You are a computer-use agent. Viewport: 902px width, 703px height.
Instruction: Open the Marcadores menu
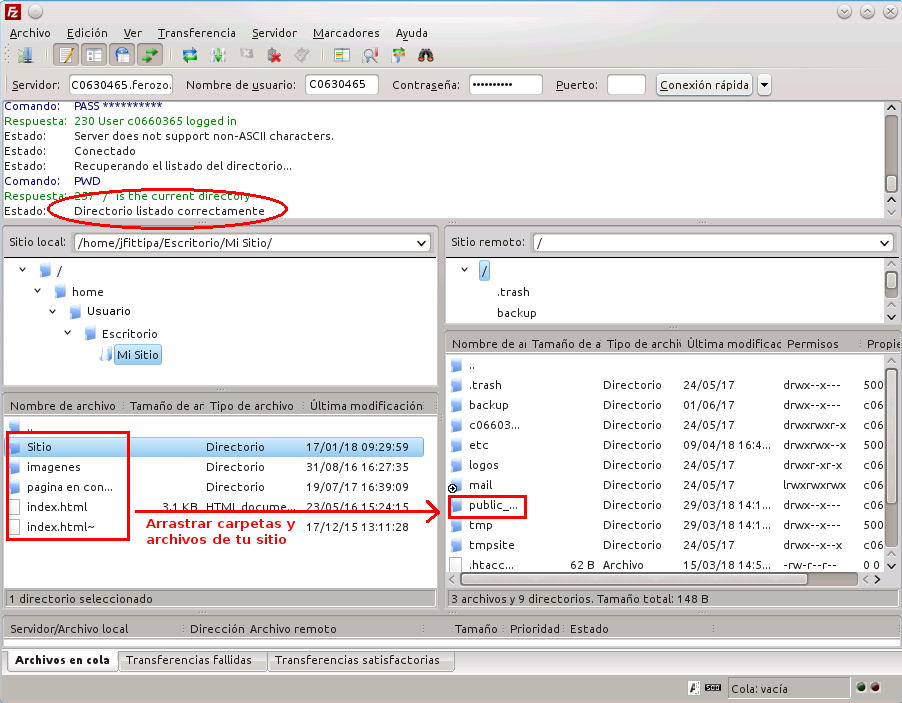click(x=346, y=33)
